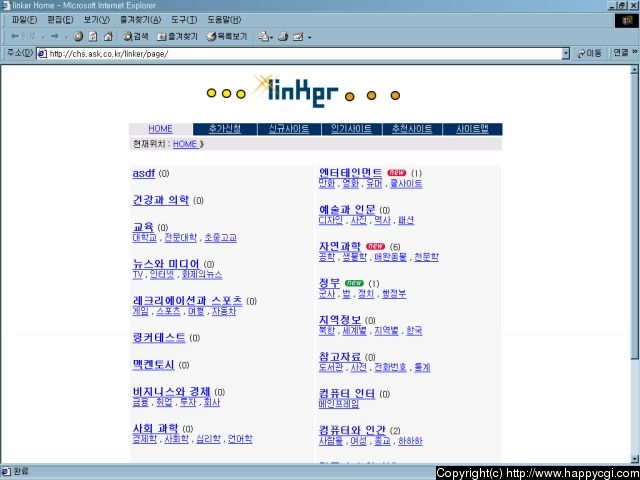Click the 뒤로 back arrow toolbar button

[x=24, y=37]
